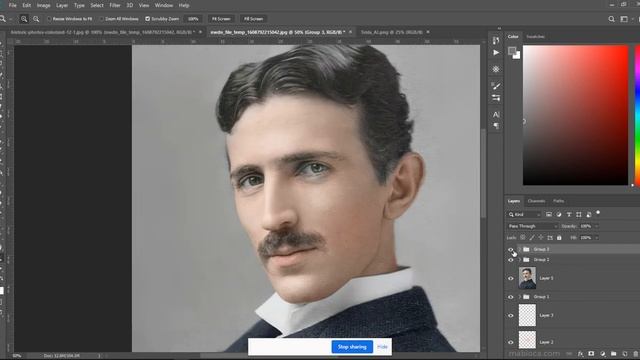Image resolution: width=640 pixels, height=360 pixels.
Task: Expand the Group 3 folder arrow
Action: [x=520, y=249]
